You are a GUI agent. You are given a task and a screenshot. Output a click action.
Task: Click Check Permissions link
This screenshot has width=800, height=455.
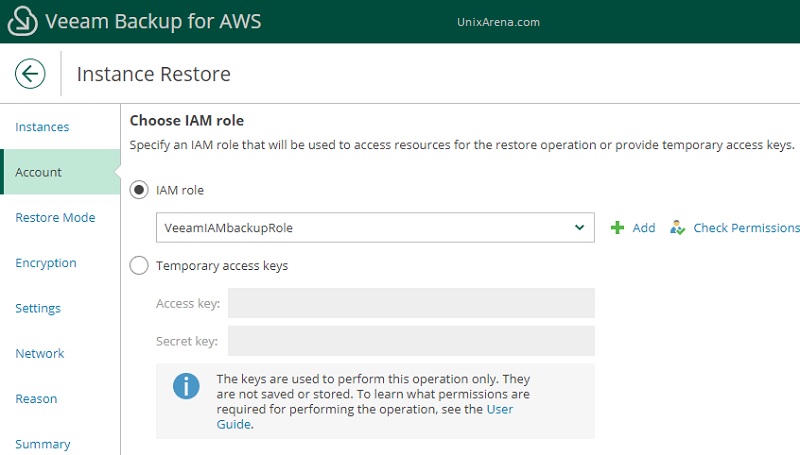point(746,228)
